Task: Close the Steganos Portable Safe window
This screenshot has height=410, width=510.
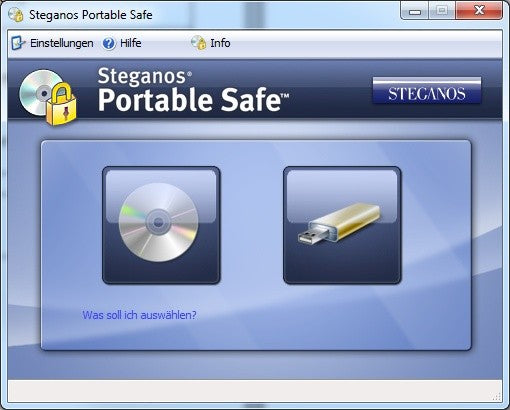Action: pos(479,11)
